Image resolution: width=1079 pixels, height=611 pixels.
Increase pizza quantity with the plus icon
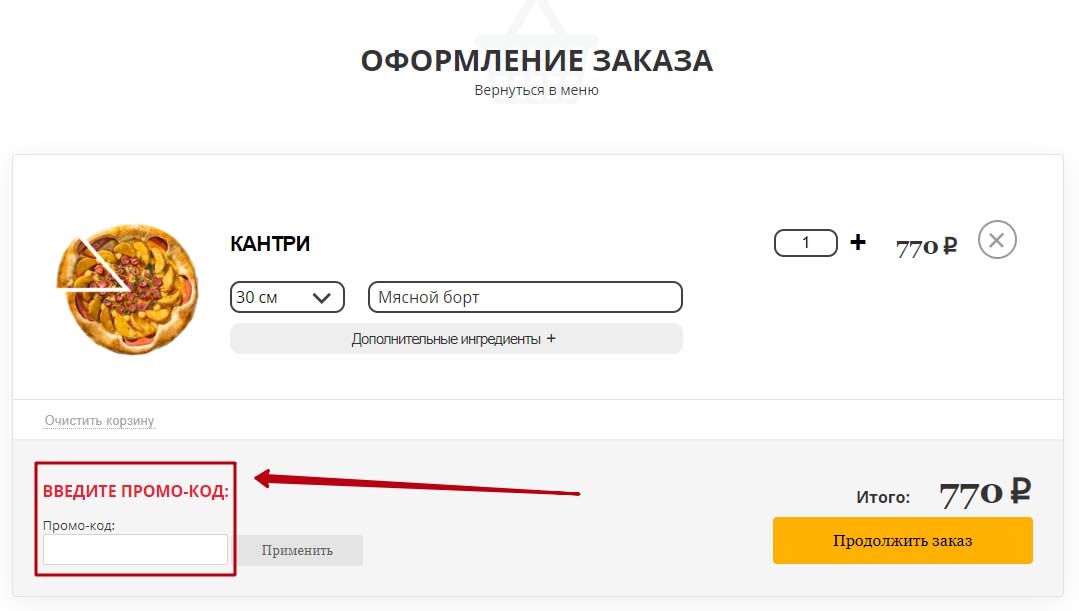tap(857, 242)
